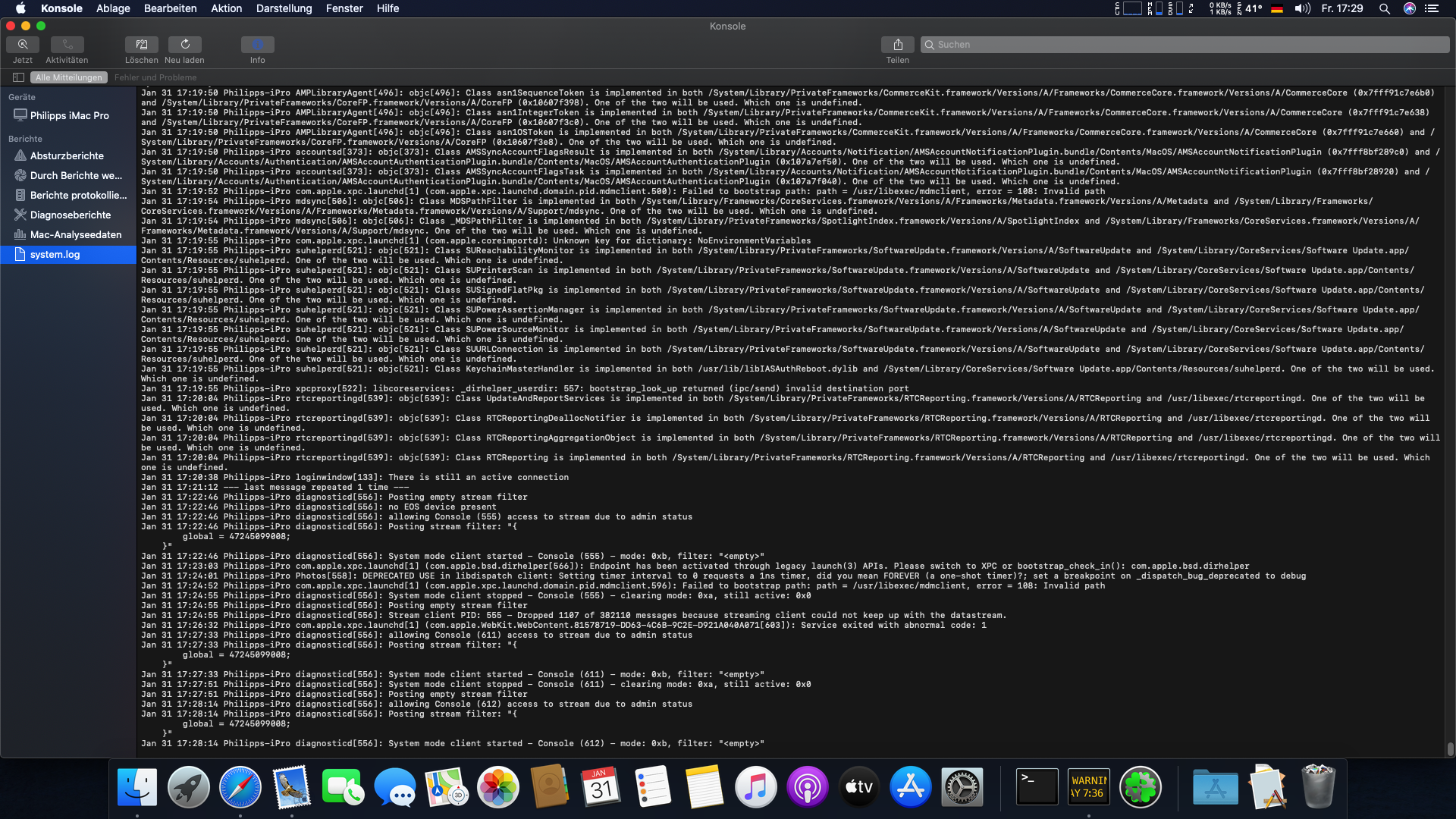Open the volume icon in menu bar
The image size is (1456, 819).
pos(1302,8)
